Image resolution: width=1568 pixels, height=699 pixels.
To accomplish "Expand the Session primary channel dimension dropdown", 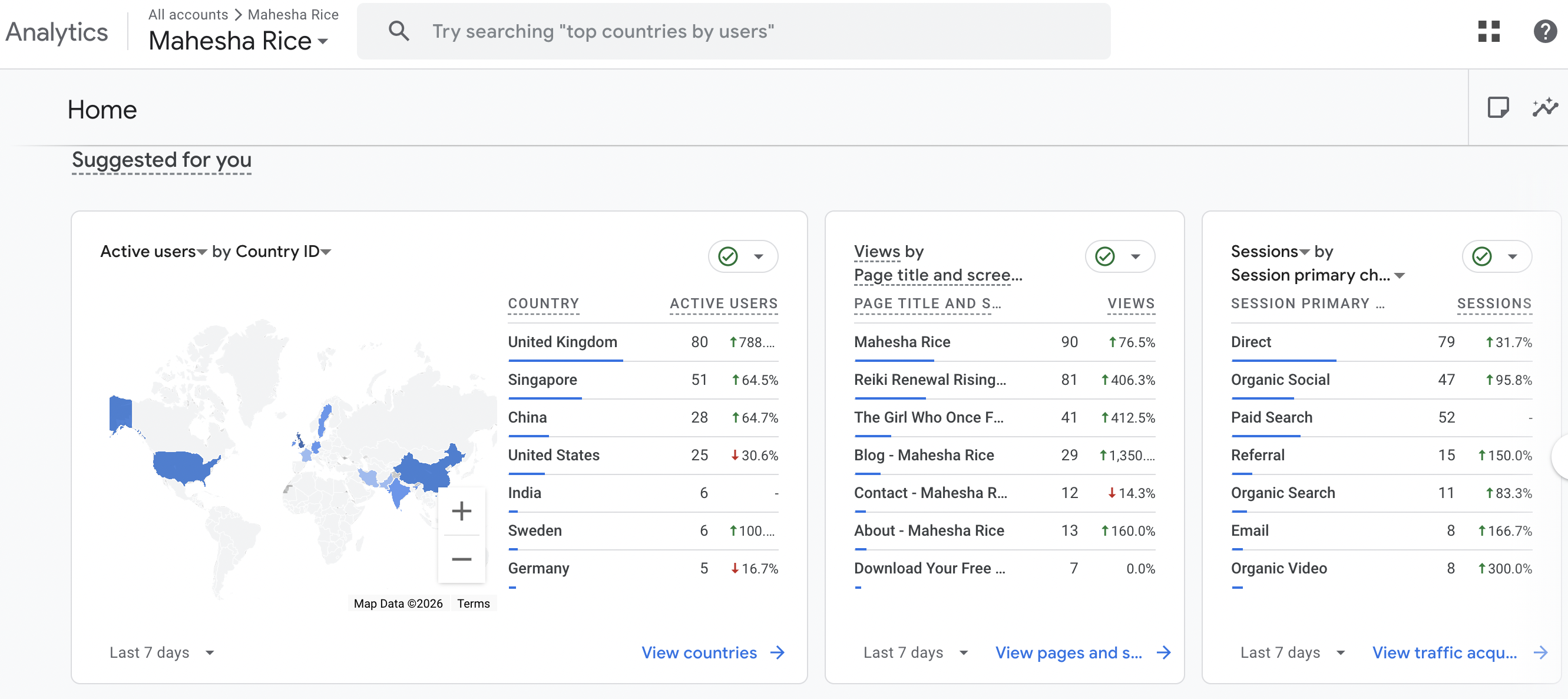I will pos(1401,276).
